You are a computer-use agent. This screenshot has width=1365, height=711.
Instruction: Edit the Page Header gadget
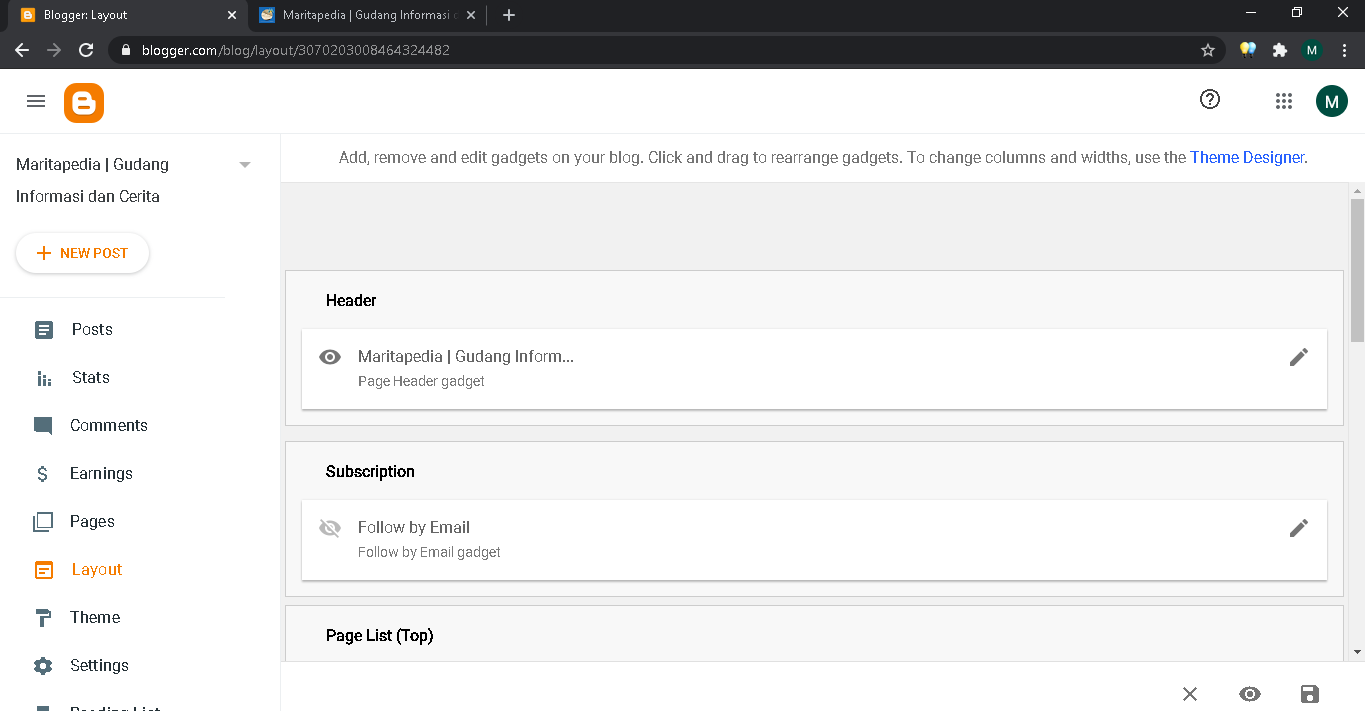[1298, 357]
